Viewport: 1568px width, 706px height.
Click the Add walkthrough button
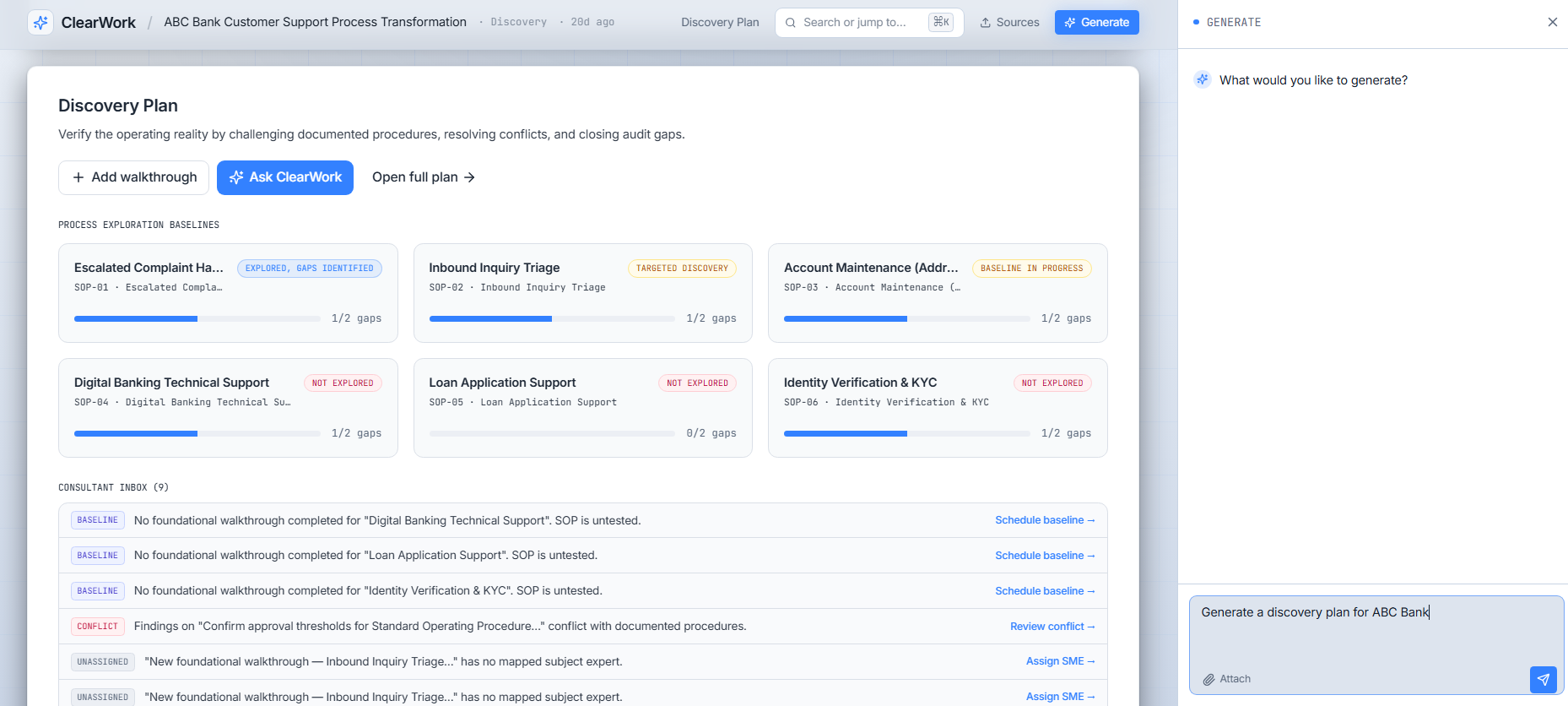(133, 177)
